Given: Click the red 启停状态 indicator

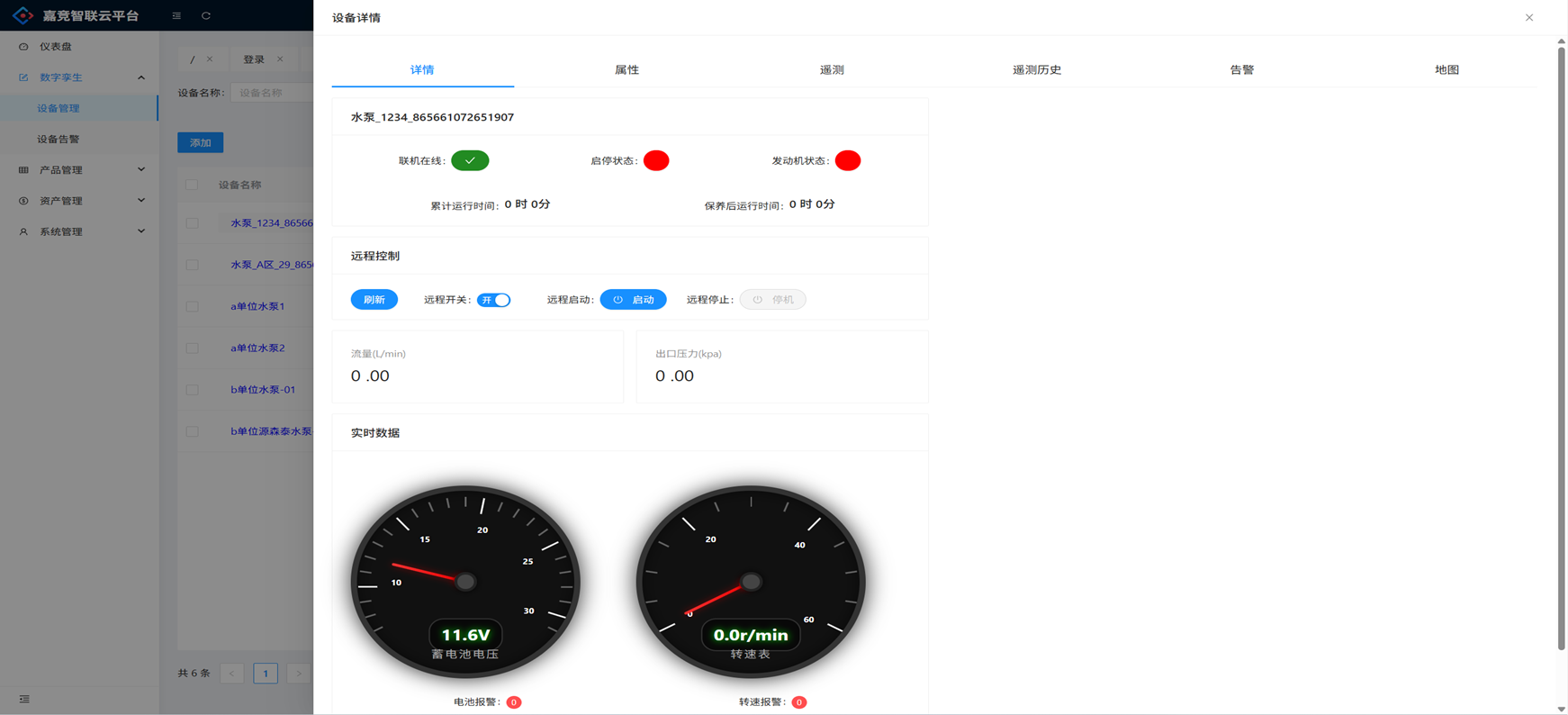Looking at the screenshot, I should 656,160.
